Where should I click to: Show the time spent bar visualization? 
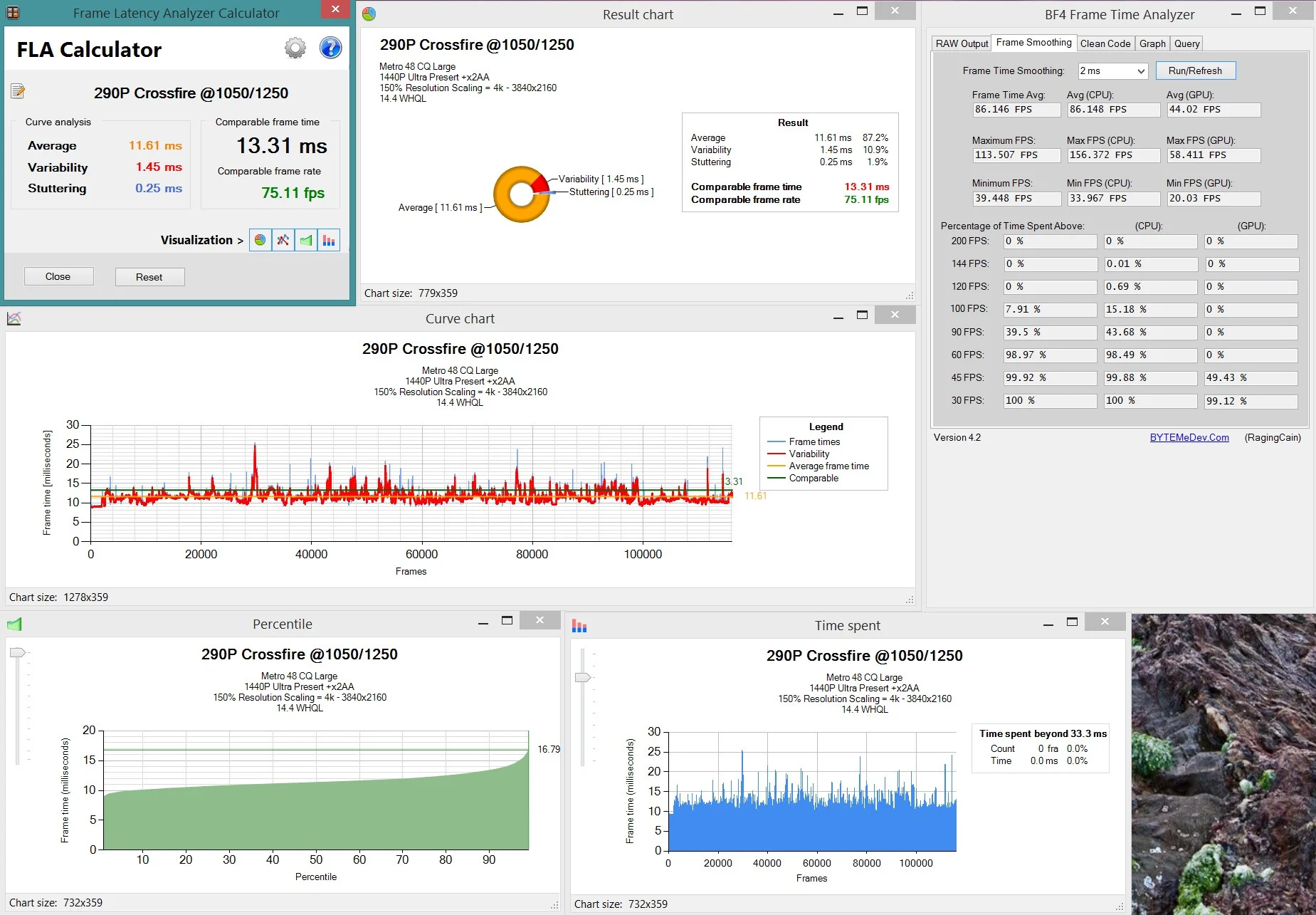pos(329,240)
